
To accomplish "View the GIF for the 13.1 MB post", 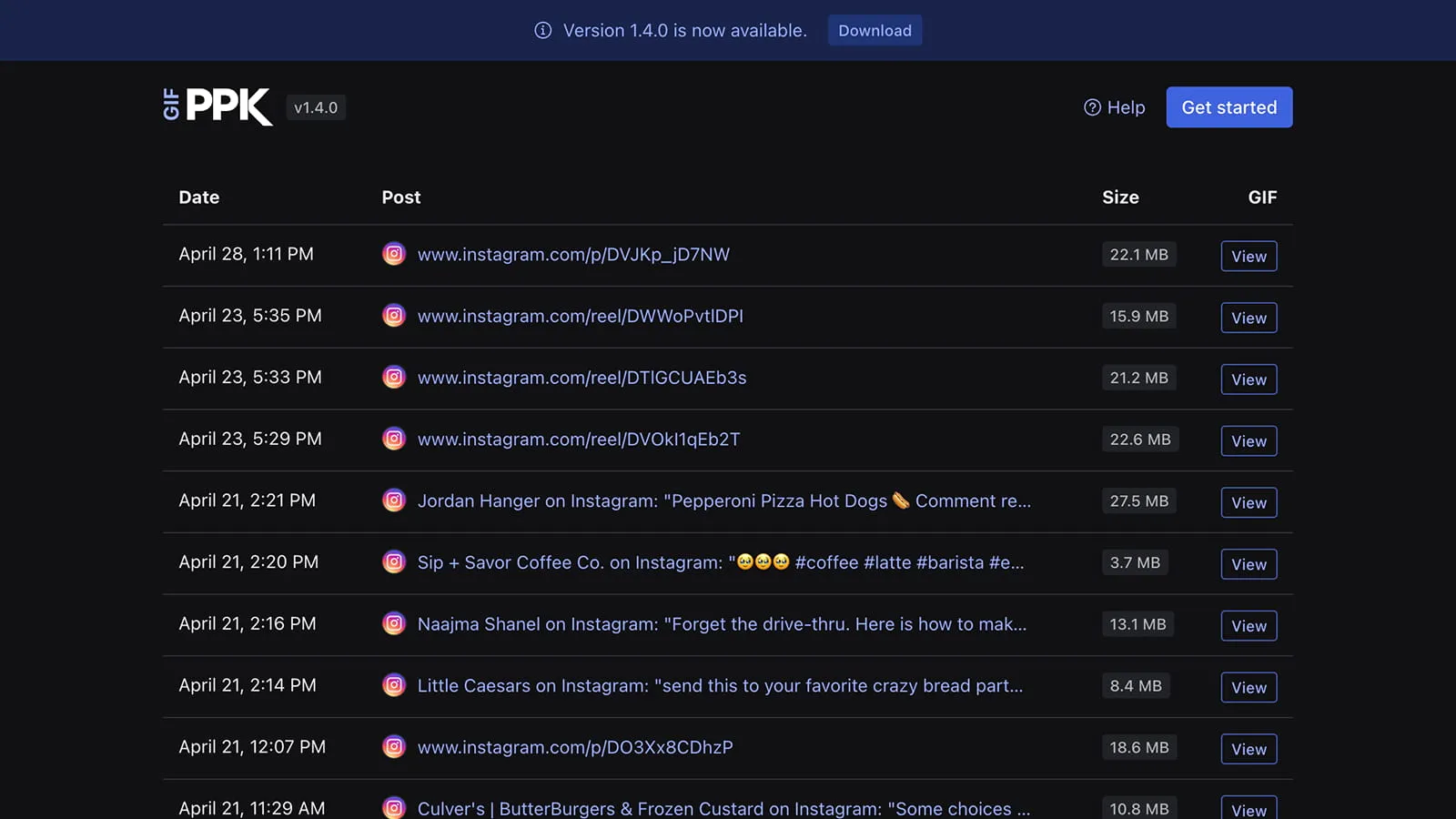I will click(x=1249, y=626).
